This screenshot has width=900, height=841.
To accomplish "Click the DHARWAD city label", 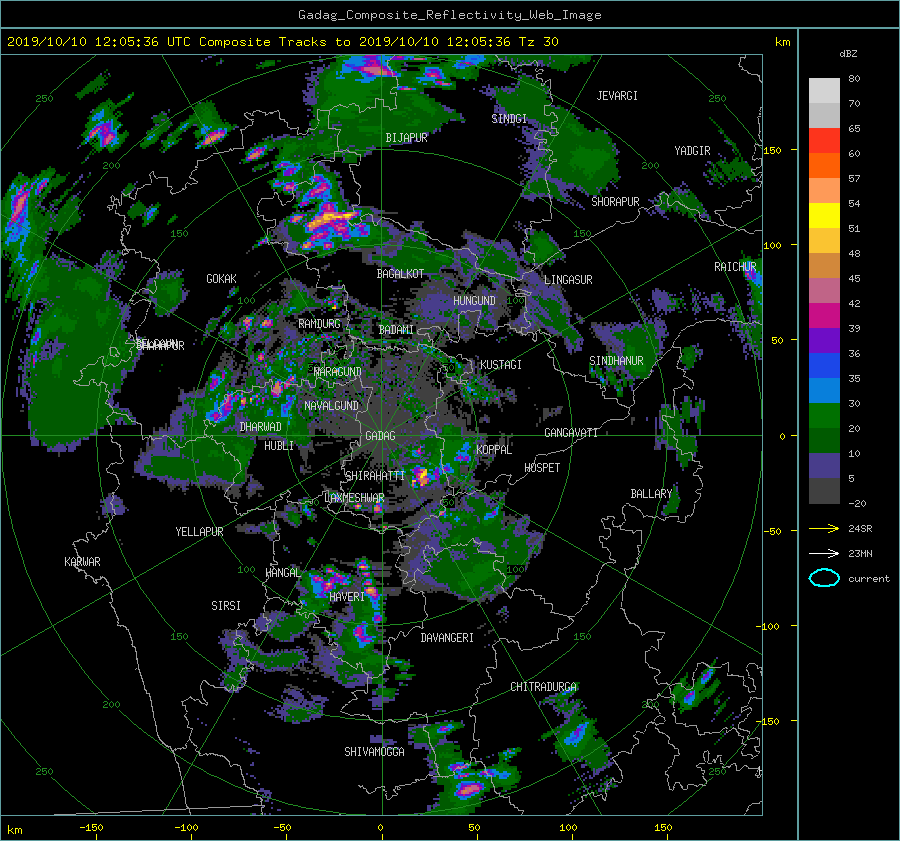I will (261, 427).
